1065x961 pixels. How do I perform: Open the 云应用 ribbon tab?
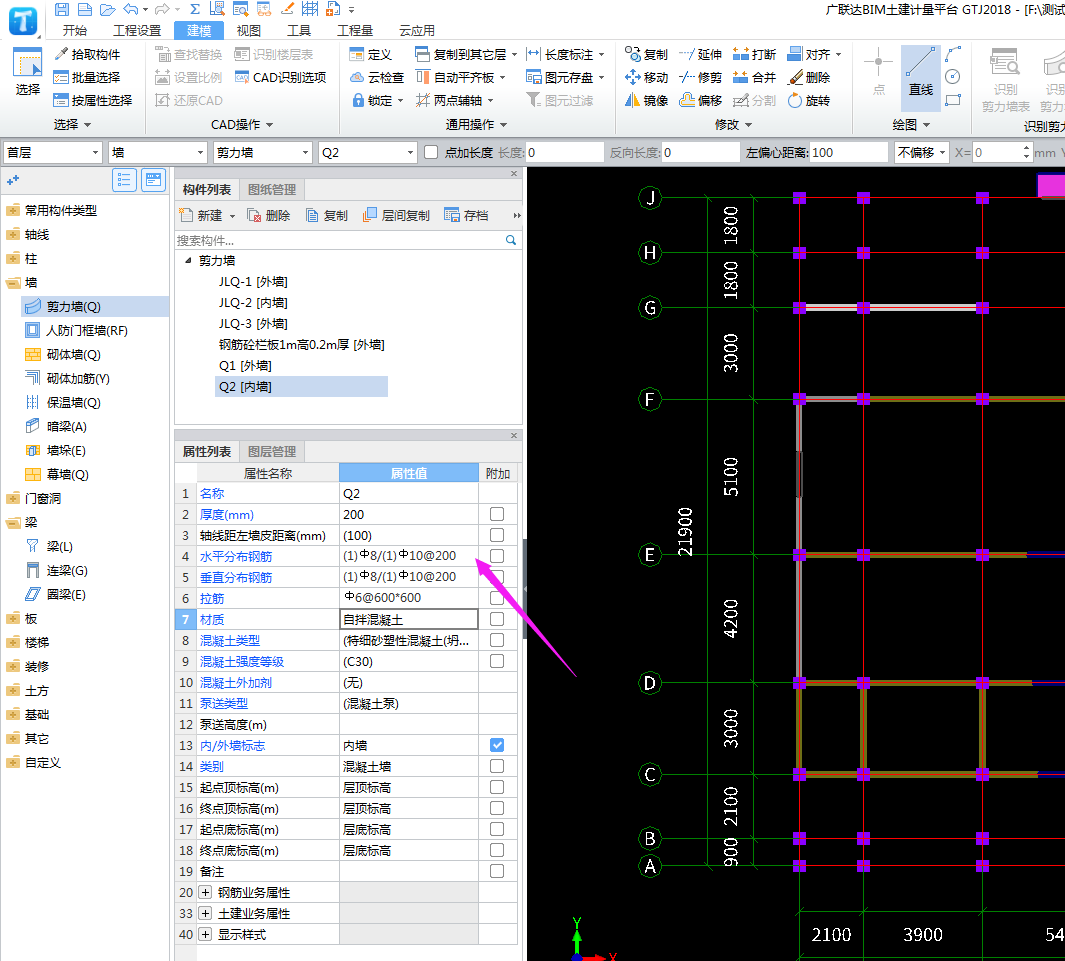[x=416, y=31]
